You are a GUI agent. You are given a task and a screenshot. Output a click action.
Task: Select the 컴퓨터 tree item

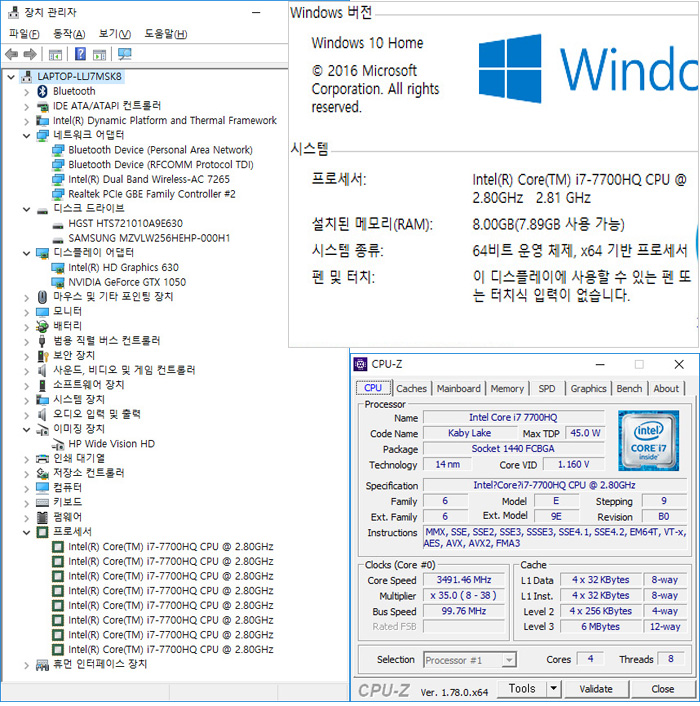click(68, 488)
